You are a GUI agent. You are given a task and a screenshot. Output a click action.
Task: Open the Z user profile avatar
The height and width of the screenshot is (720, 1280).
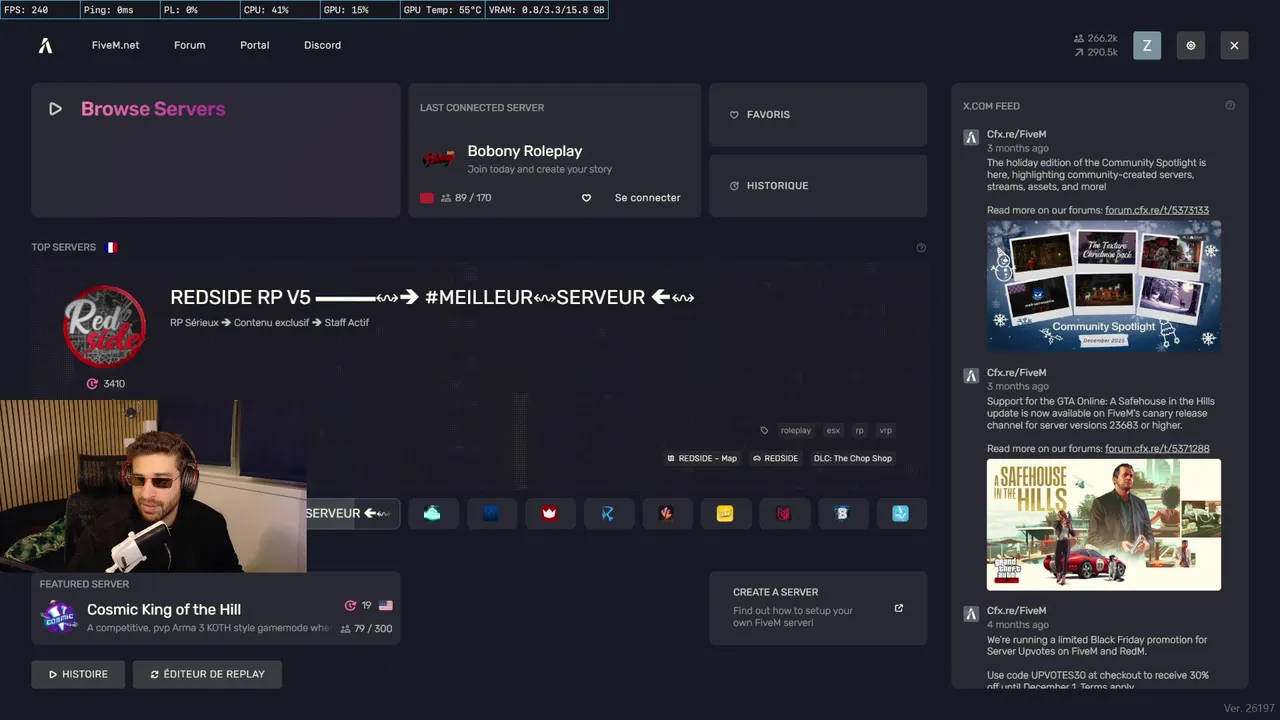[1147, 45]
